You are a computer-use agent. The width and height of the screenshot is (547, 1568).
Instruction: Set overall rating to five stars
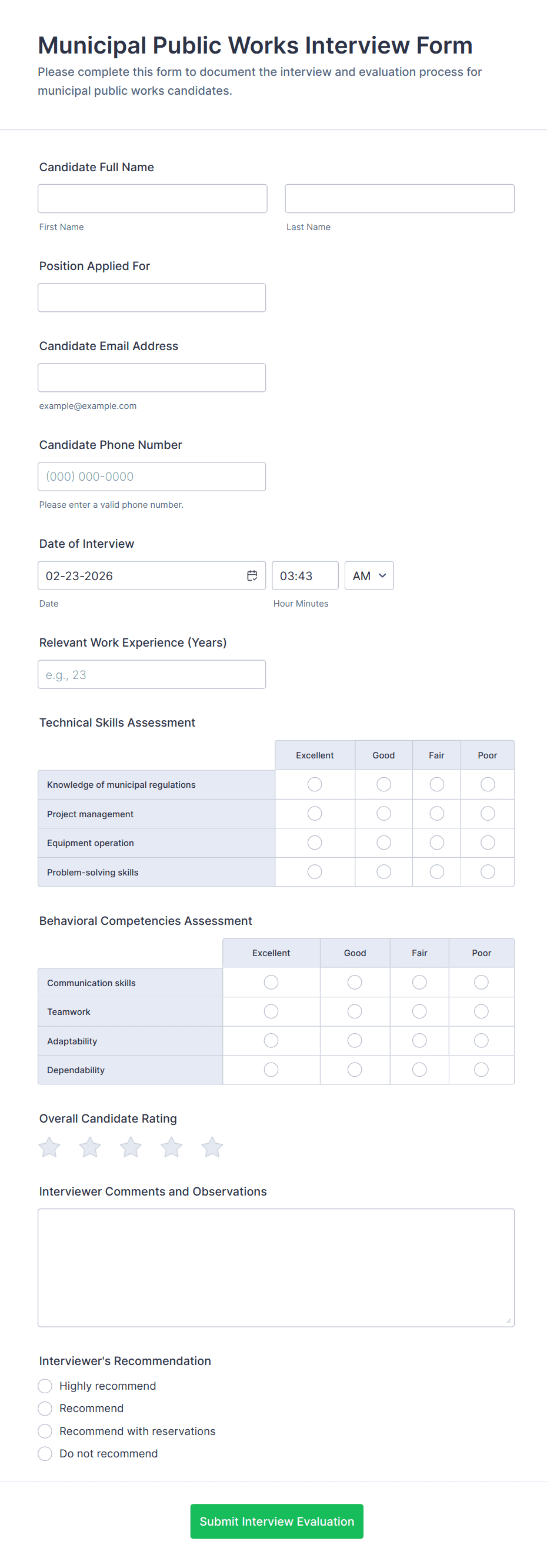tap(212, 1147)
